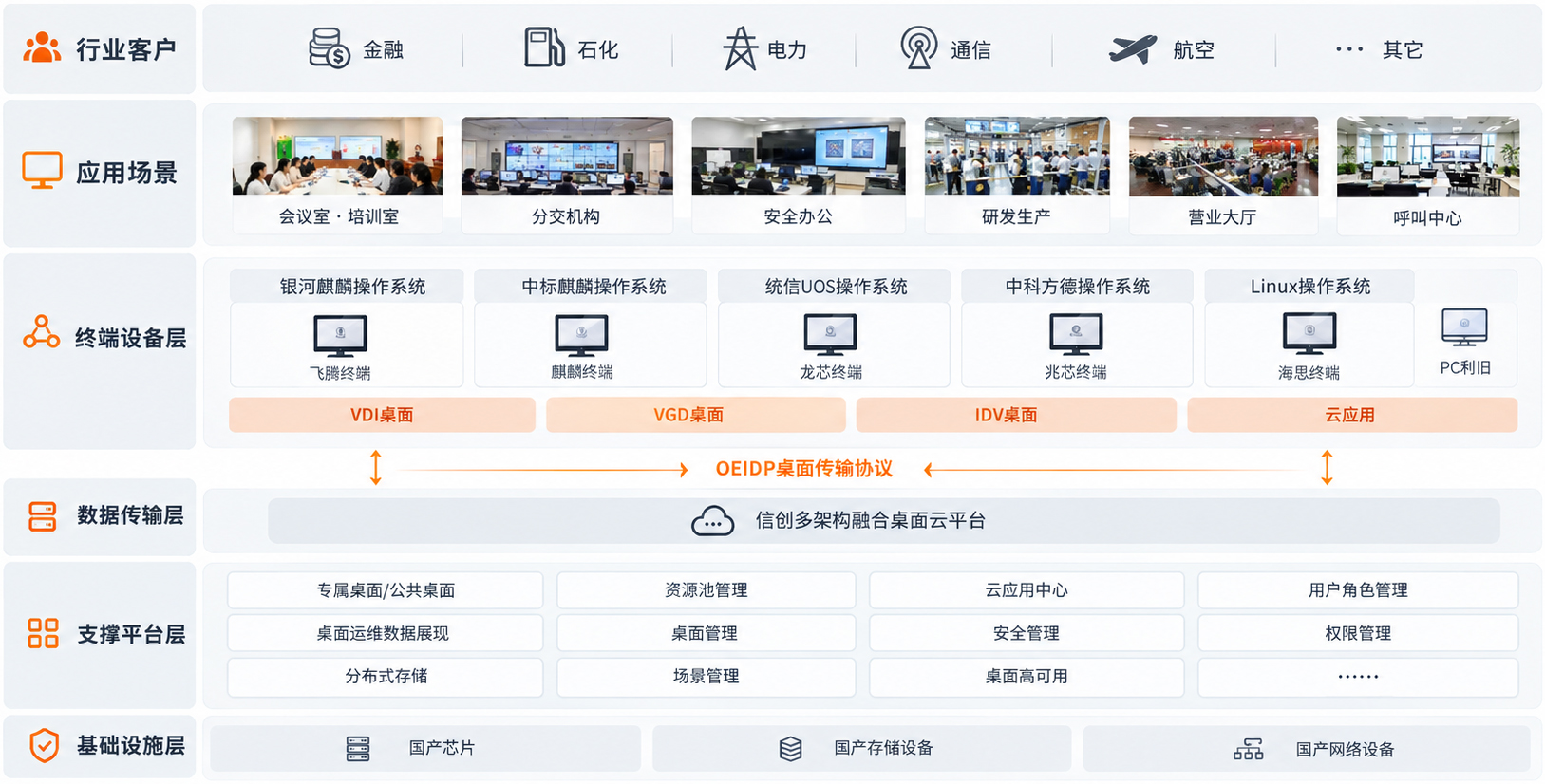Click the VDI桌面 orange bar
This screenshot has width=1545, height=784.
pyautogui.click(x=382, y=415)
